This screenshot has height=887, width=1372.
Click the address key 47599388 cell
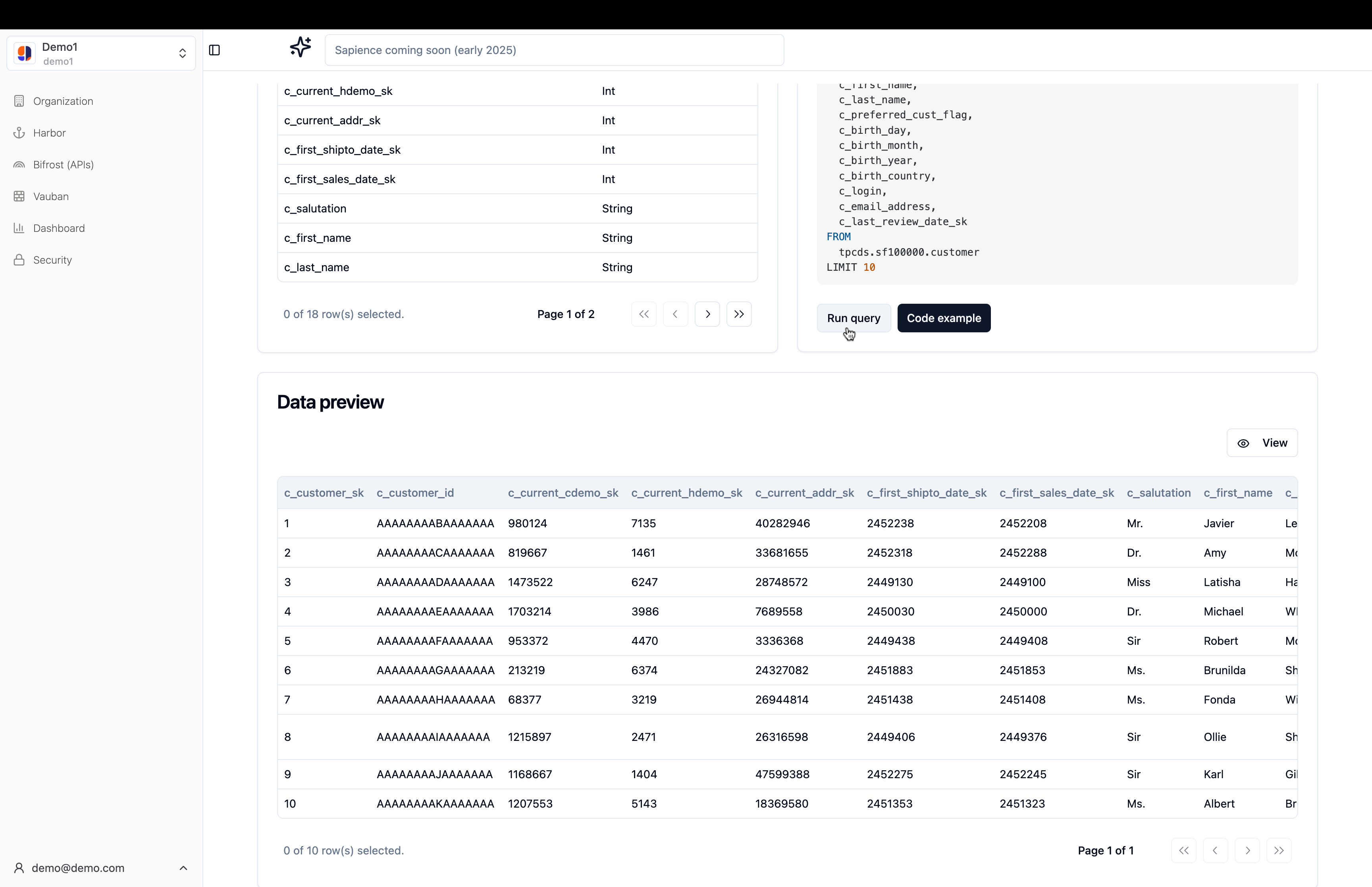(782, 774)
